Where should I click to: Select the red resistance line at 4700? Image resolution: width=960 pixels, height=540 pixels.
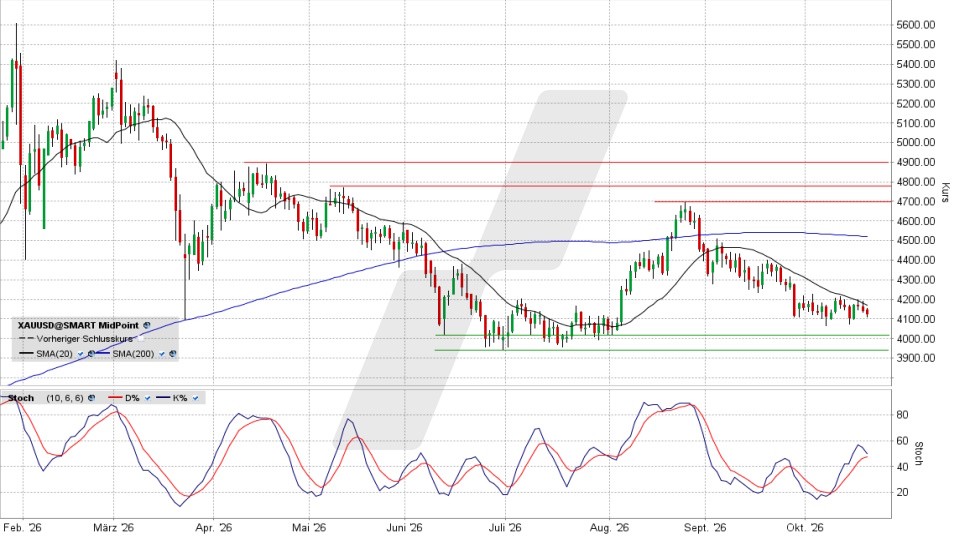point(771,201)
